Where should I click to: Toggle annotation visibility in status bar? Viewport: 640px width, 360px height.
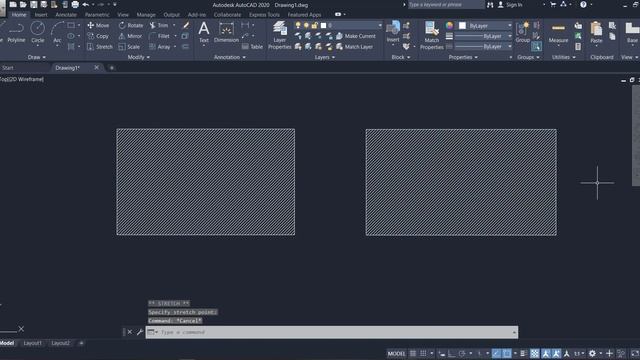pyautogui.click(x=546, y=353)
